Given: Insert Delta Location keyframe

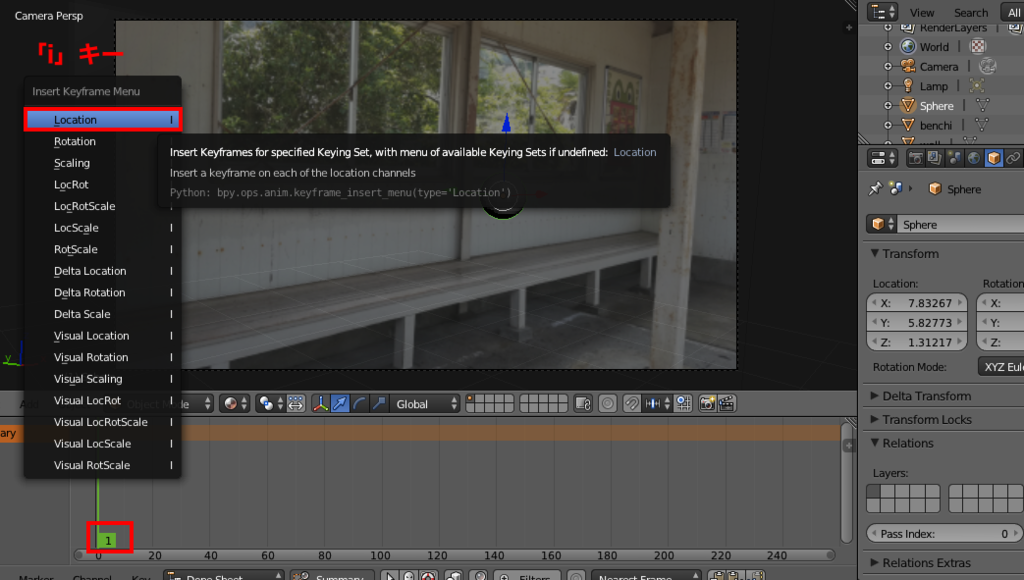Looking at the screenshot, I should tap(103, 270).
